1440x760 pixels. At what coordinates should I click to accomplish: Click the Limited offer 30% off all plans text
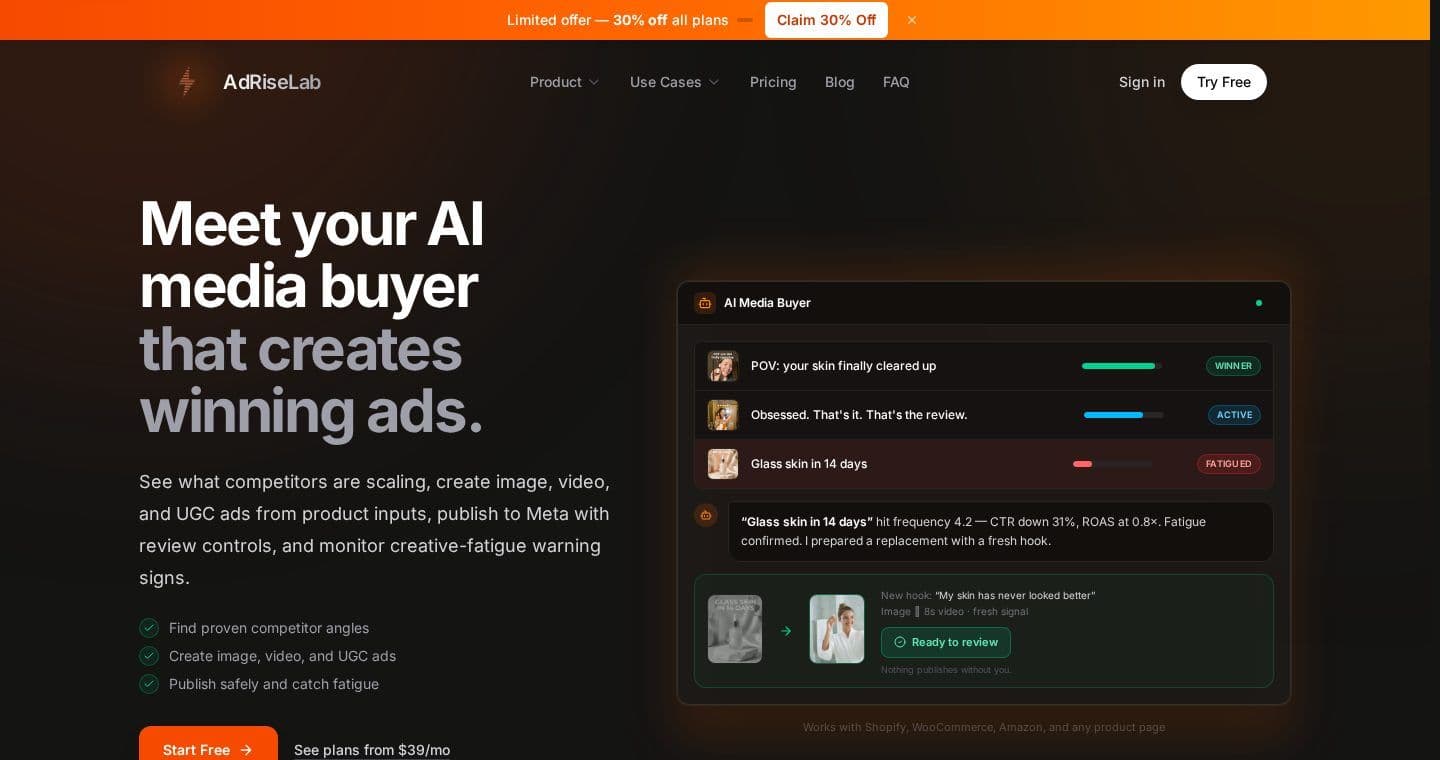618,20
